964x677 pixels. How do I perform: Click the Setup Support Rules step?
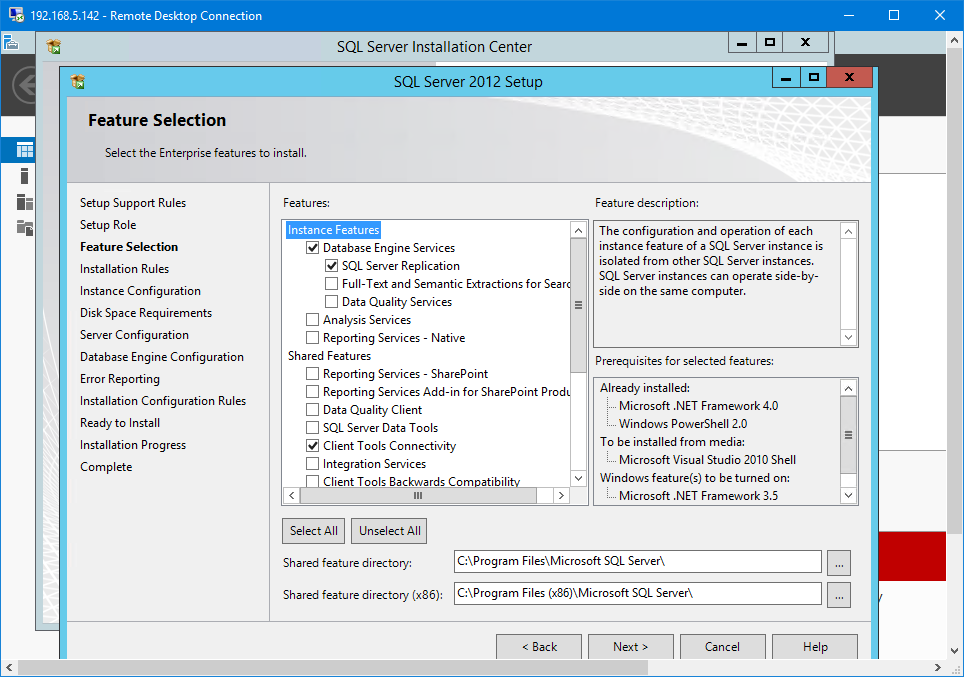[x=133, y=203]
